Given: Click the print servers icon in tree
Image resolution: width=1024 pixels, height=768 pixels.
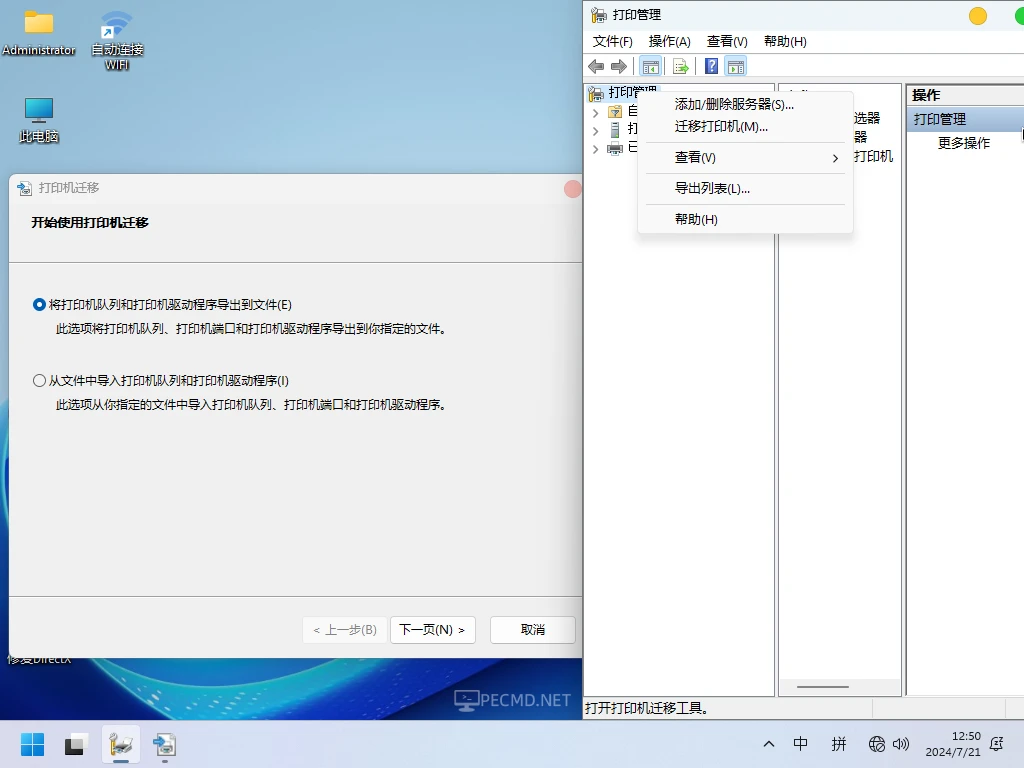Looking at the screenshot, I should pyautogui.click(x=615, y=129).
